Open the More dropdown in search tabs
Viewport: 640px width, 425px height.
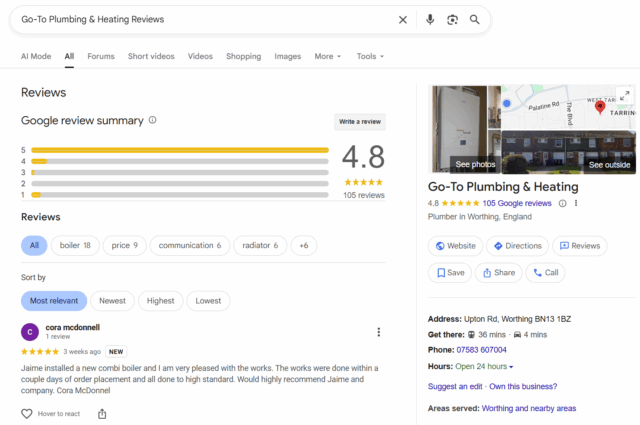pyautogui.click(x=327, y=56)
